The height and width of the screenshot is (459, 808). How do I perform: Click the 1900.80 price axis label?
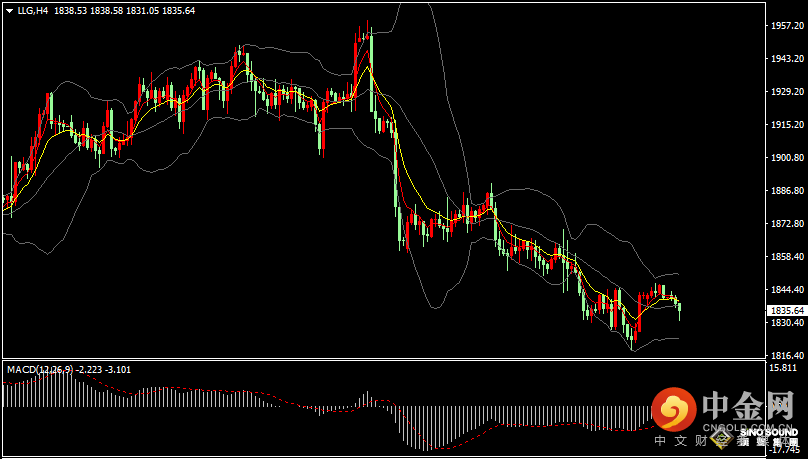[784, 158]
